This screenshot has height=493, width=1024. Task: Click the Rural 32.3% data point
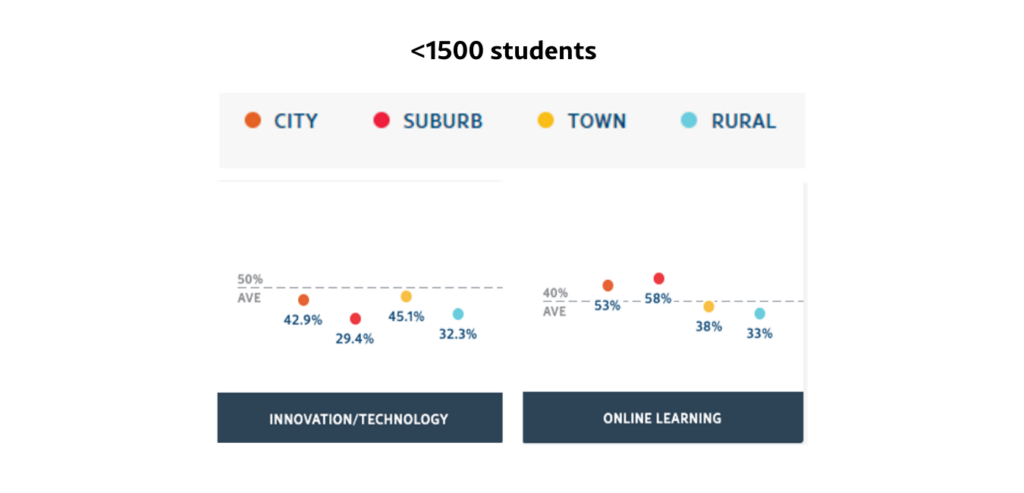coord(458,314)
